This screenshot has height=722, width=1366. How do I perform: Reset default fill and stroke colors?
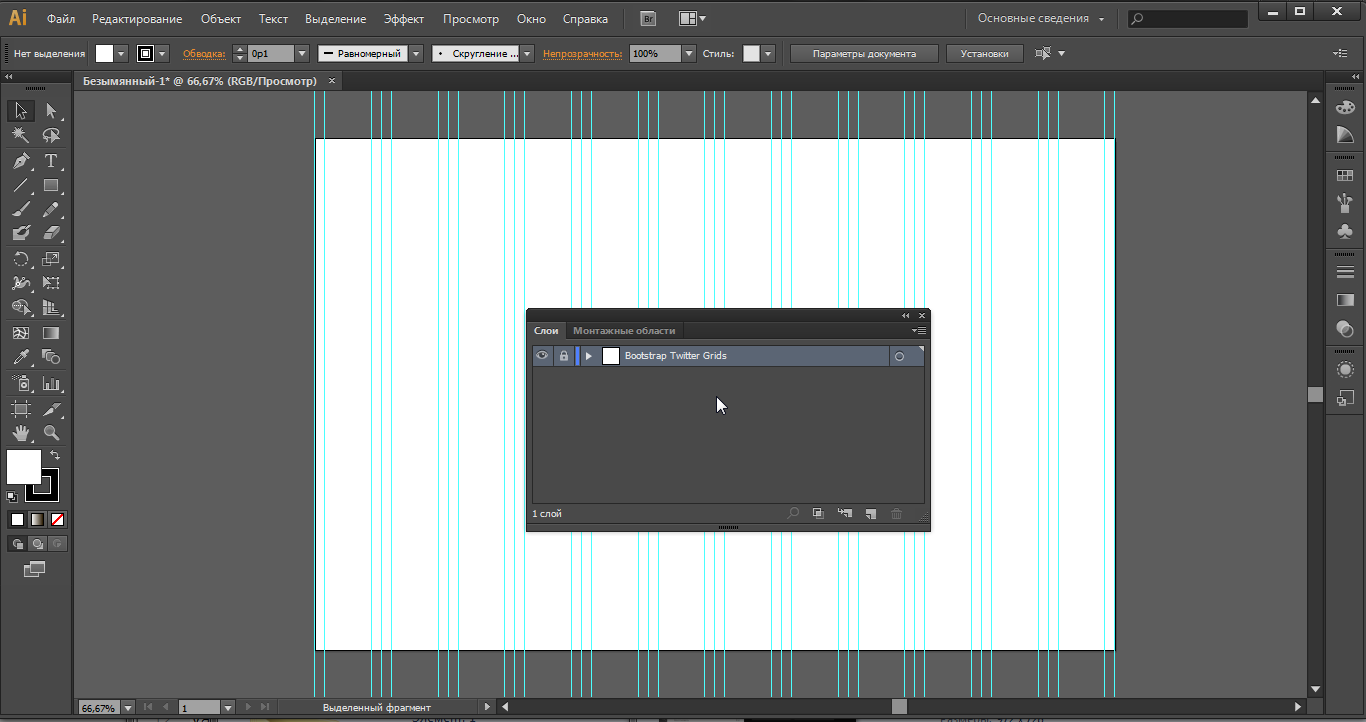[12, 496]
